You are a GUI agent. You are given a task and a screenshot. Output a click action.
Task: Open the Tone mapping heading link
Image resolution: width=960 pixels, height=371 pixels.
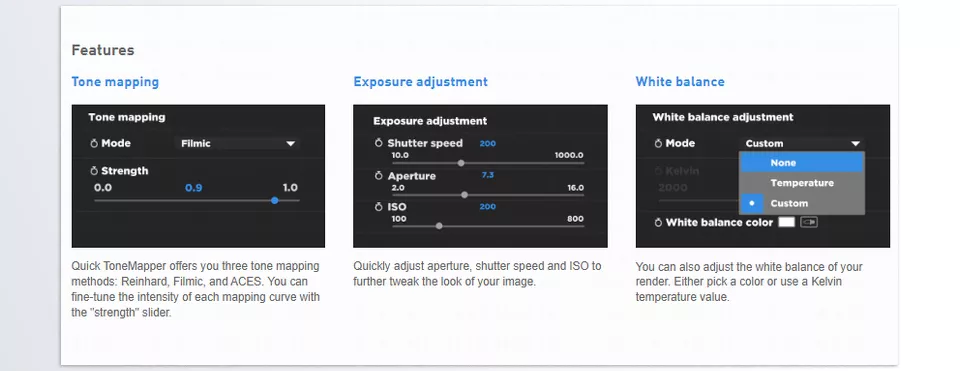point(115,81)
